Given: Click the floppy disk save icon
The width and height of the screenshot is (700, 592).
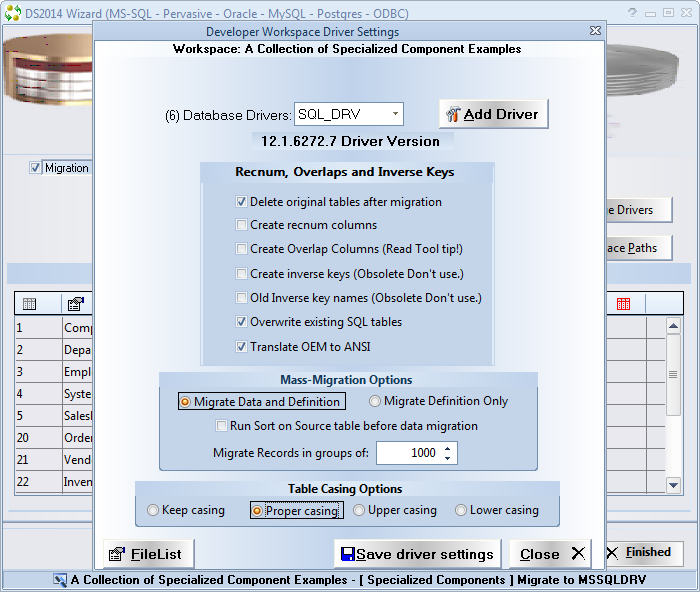Looking at the screenshot, I should (x=348, y=554).
